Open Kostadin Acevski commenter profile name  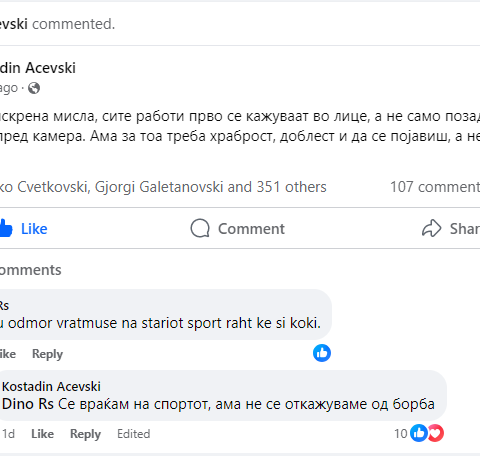(x=51, y=387)
